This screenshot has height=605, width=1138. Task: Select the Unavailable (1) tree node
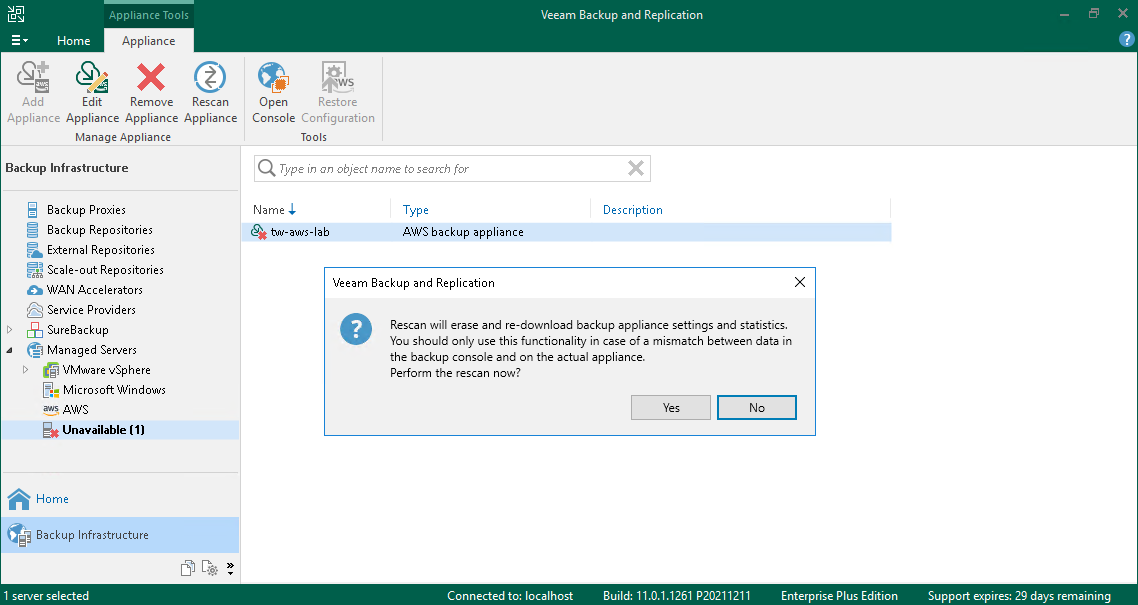(x=104, y=429)
